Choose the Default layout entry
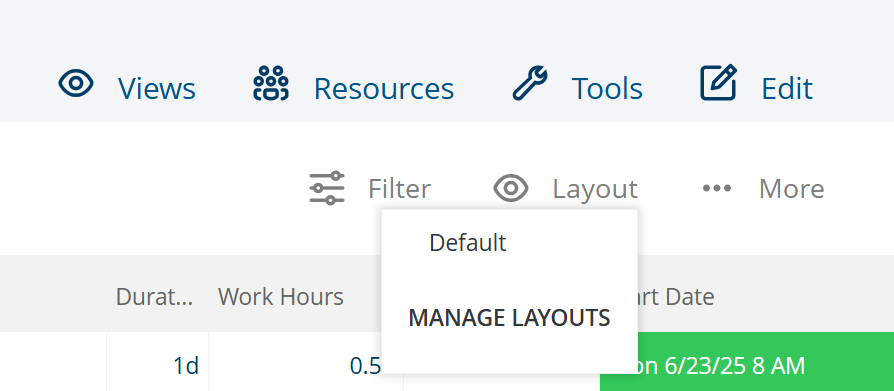This screenshot has width=894, height=391. pyautogui.click(x=509, y=243)
